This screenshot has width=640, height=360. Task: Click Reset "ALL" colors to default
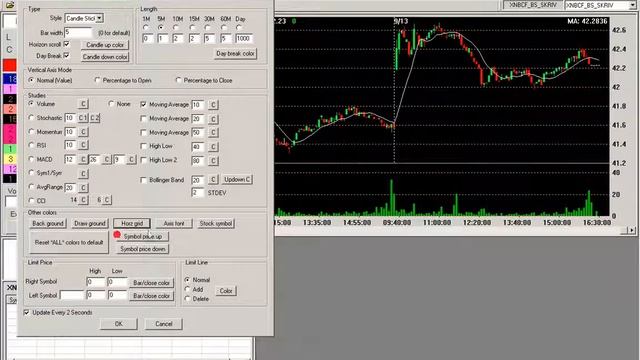69,242
